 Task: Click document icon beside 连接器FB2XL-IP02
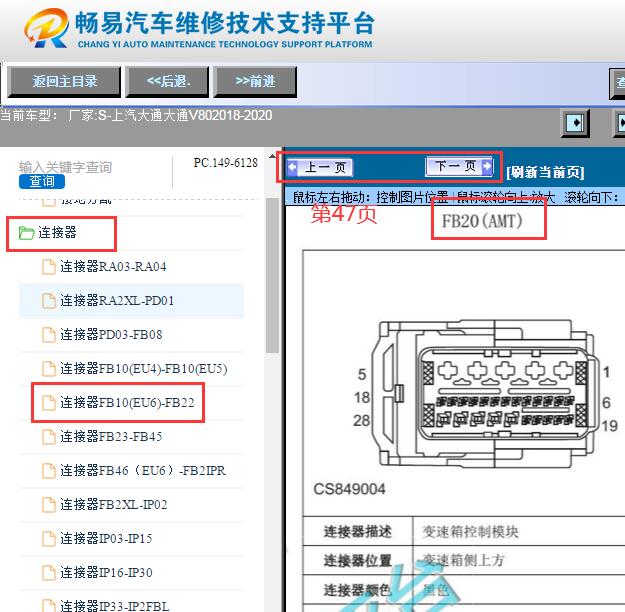(x=49, y=505)
